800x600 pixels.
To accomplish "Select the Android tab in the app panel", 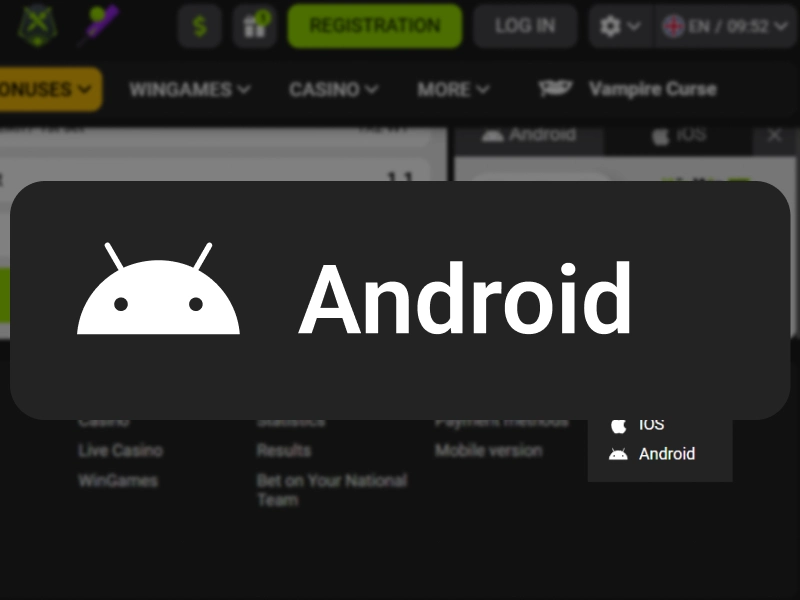I will [x=529, y=134].
